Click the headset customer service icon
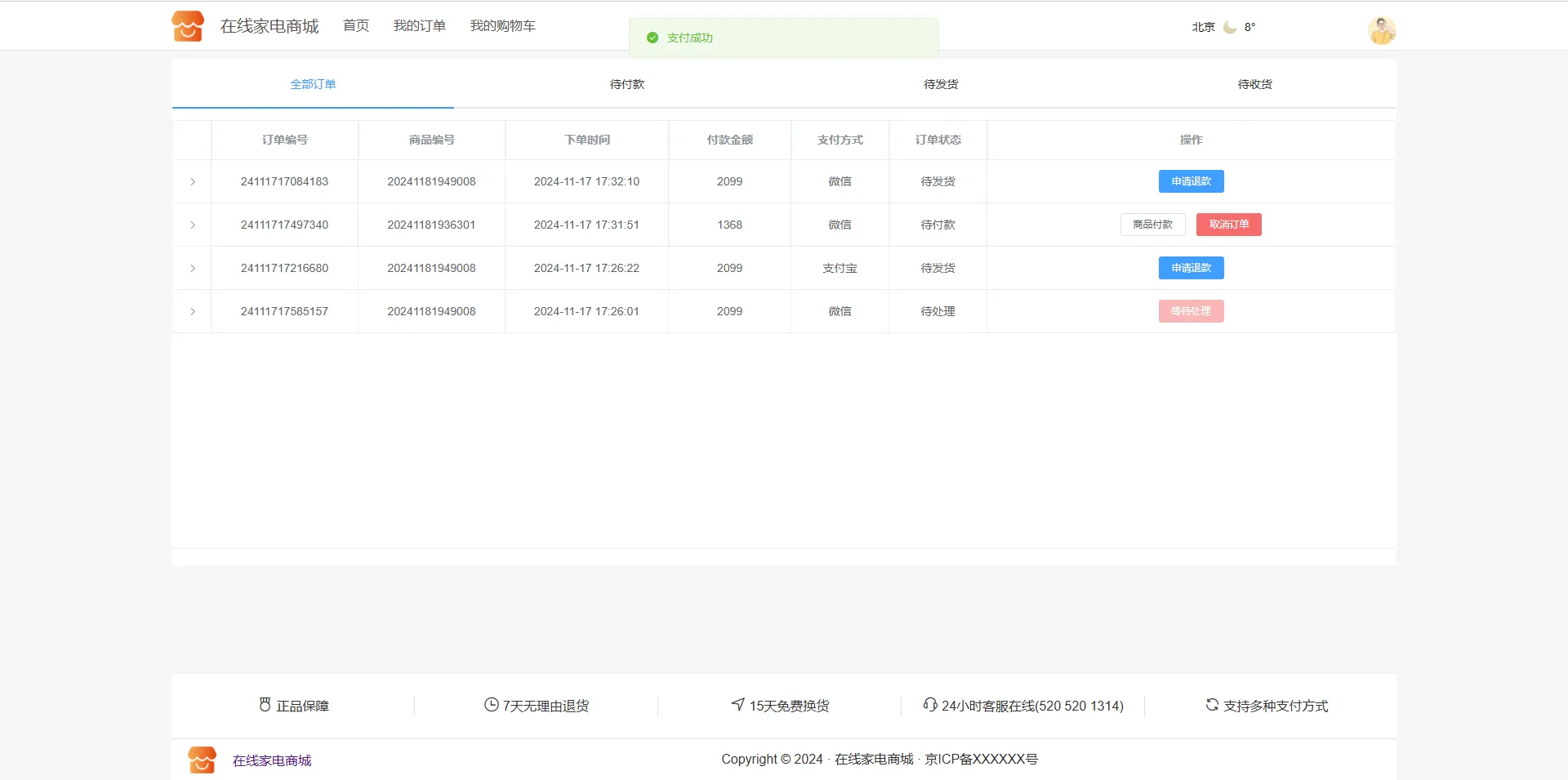Screen dimensions: 1568x780 click(929, 705)
